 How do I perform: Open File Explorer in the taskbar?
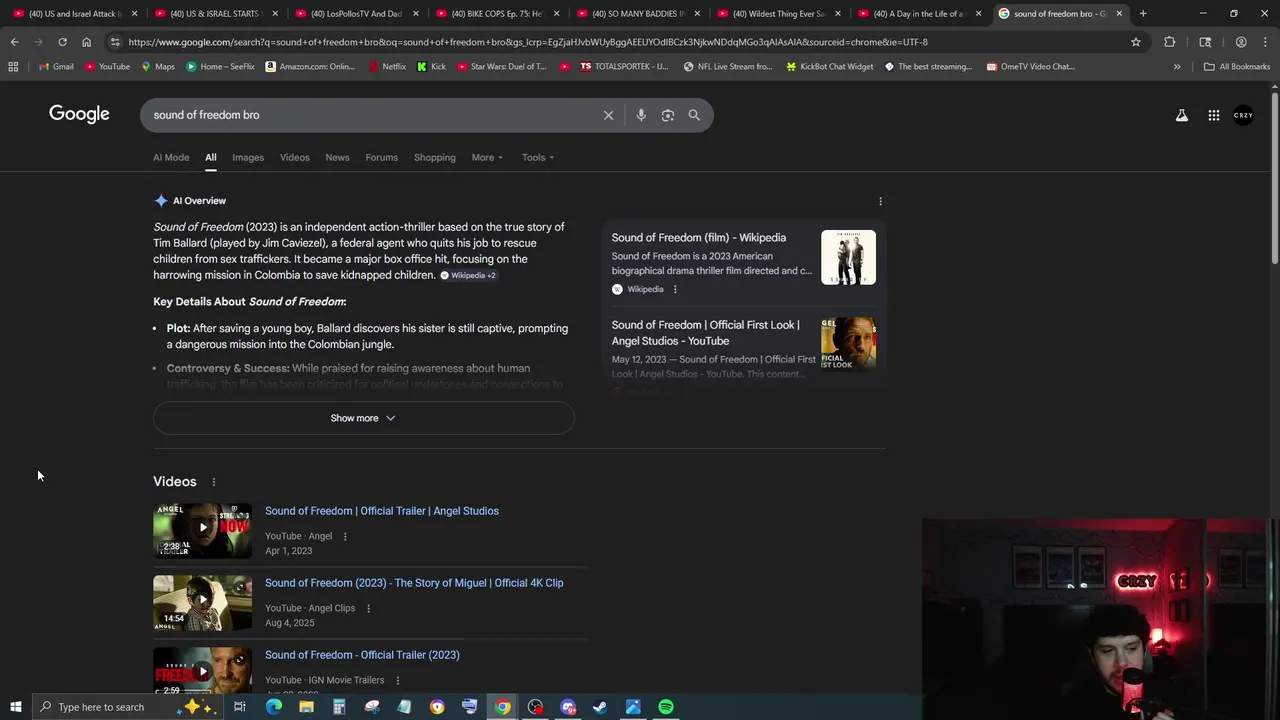click(306, 707)
